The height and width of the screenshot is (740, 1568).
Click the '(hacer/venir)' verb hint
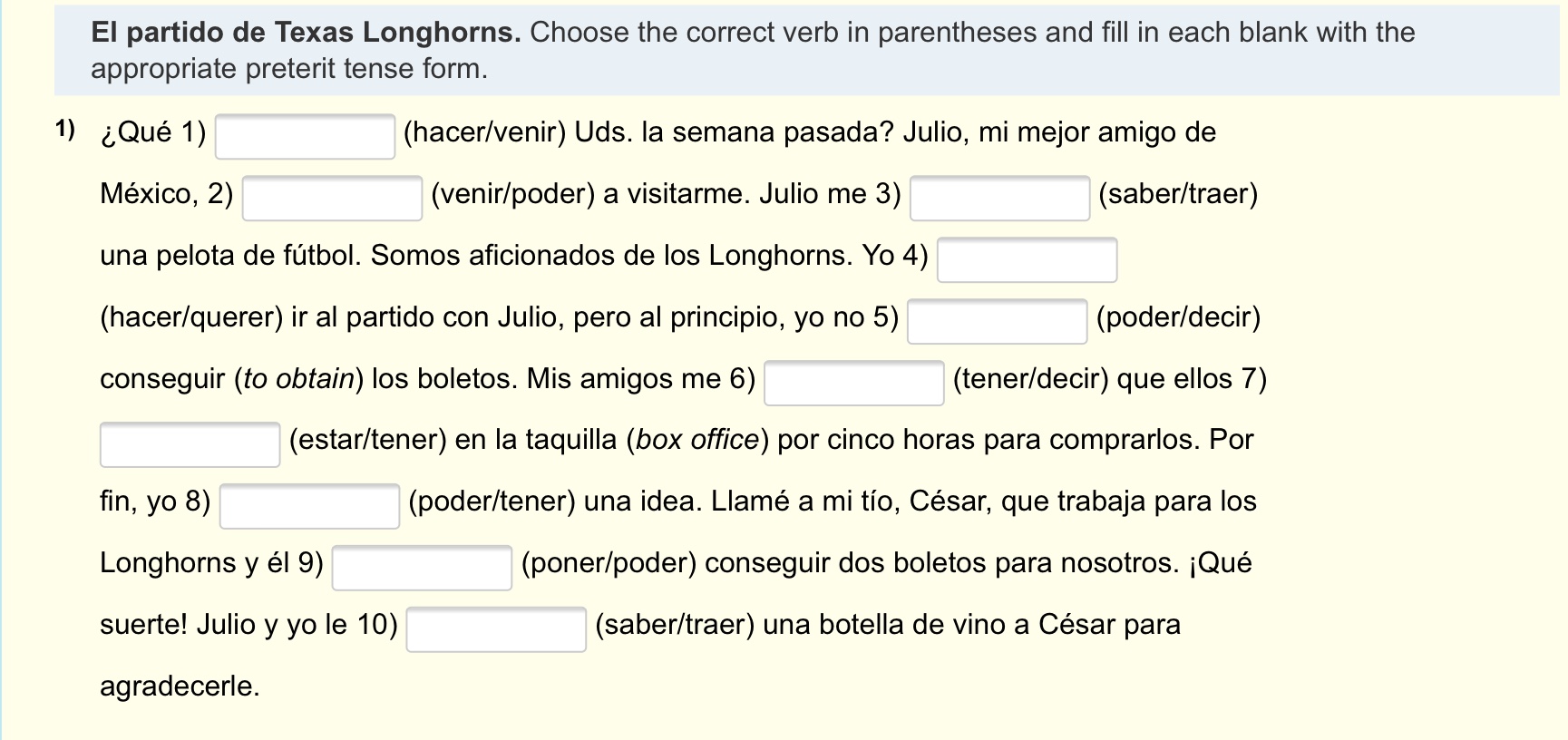tap(484, 132)
